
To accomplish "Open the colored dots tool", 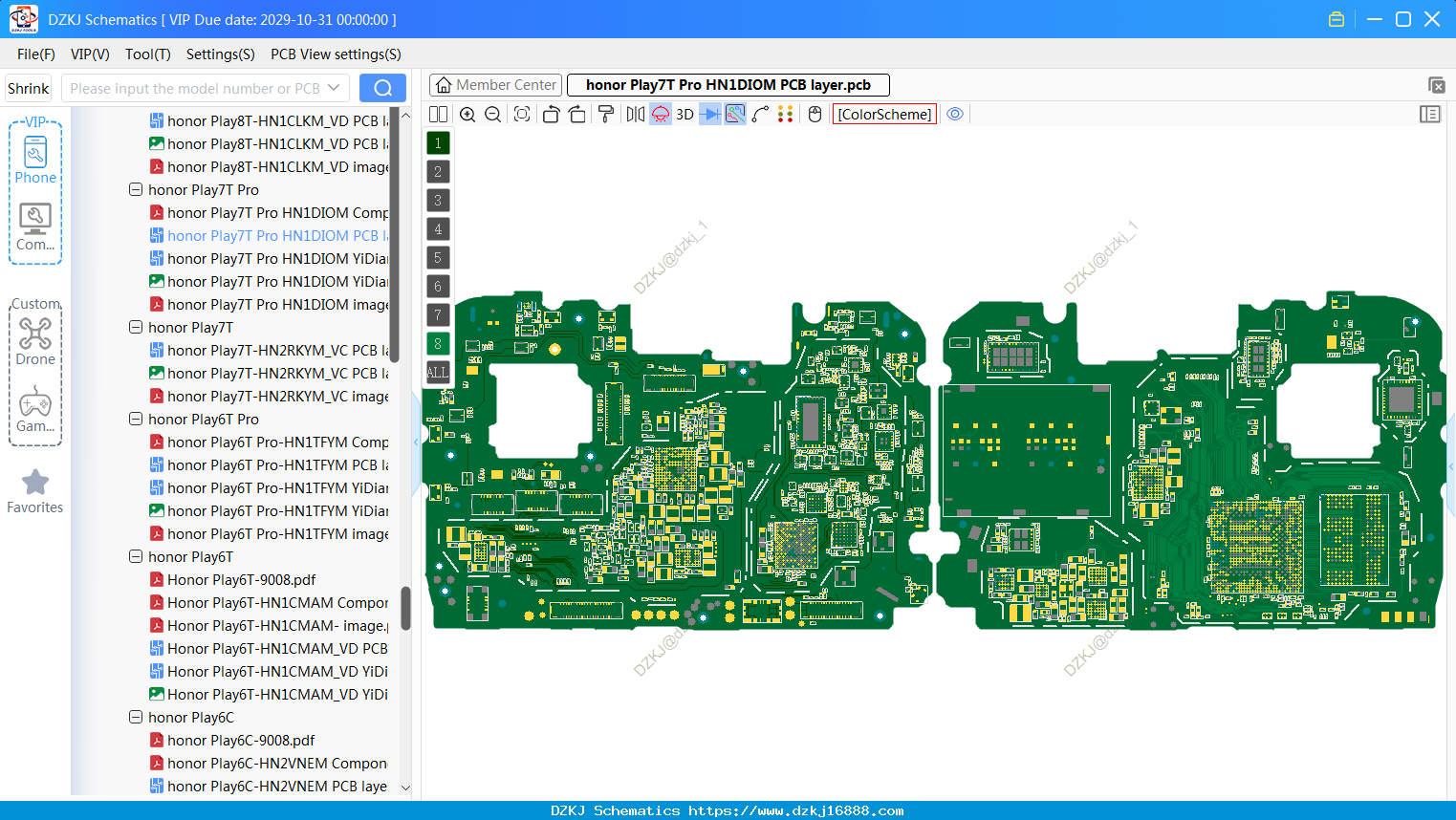I will (786, 115).
